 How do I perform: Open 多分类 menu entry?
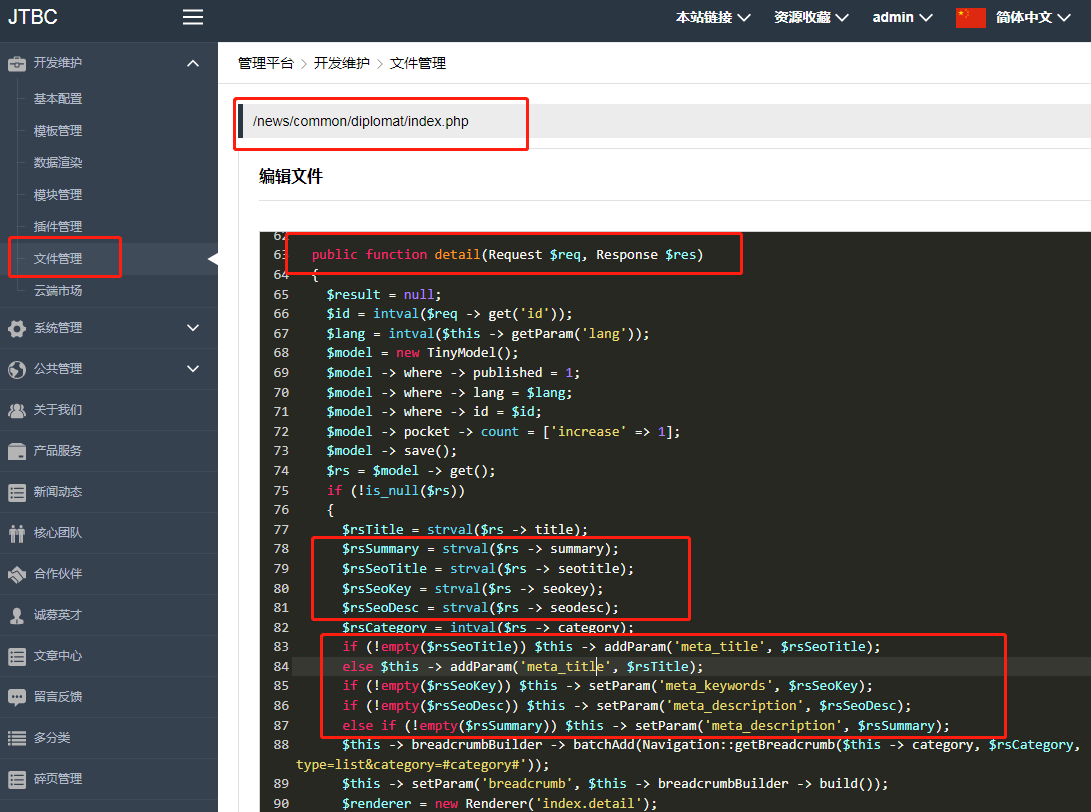[x=52, y=738]
